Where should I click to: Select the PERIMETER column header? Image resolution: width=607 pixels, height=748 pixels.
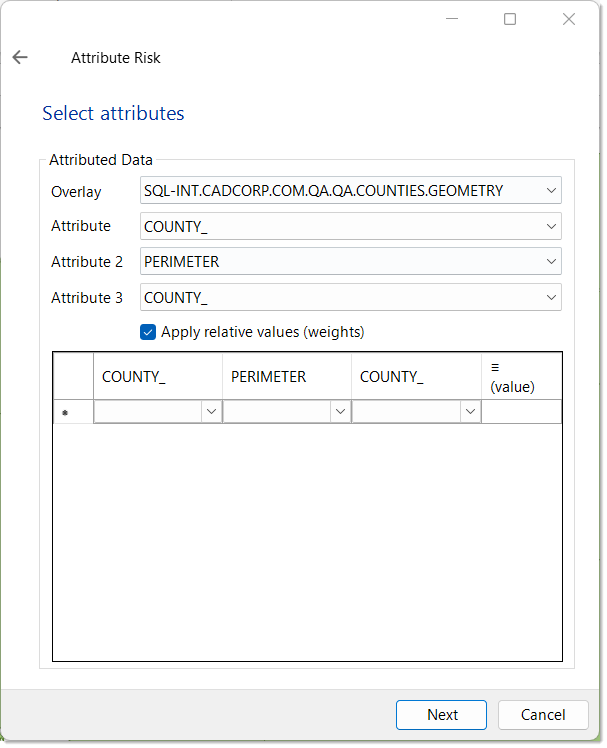tap(286, 377)
